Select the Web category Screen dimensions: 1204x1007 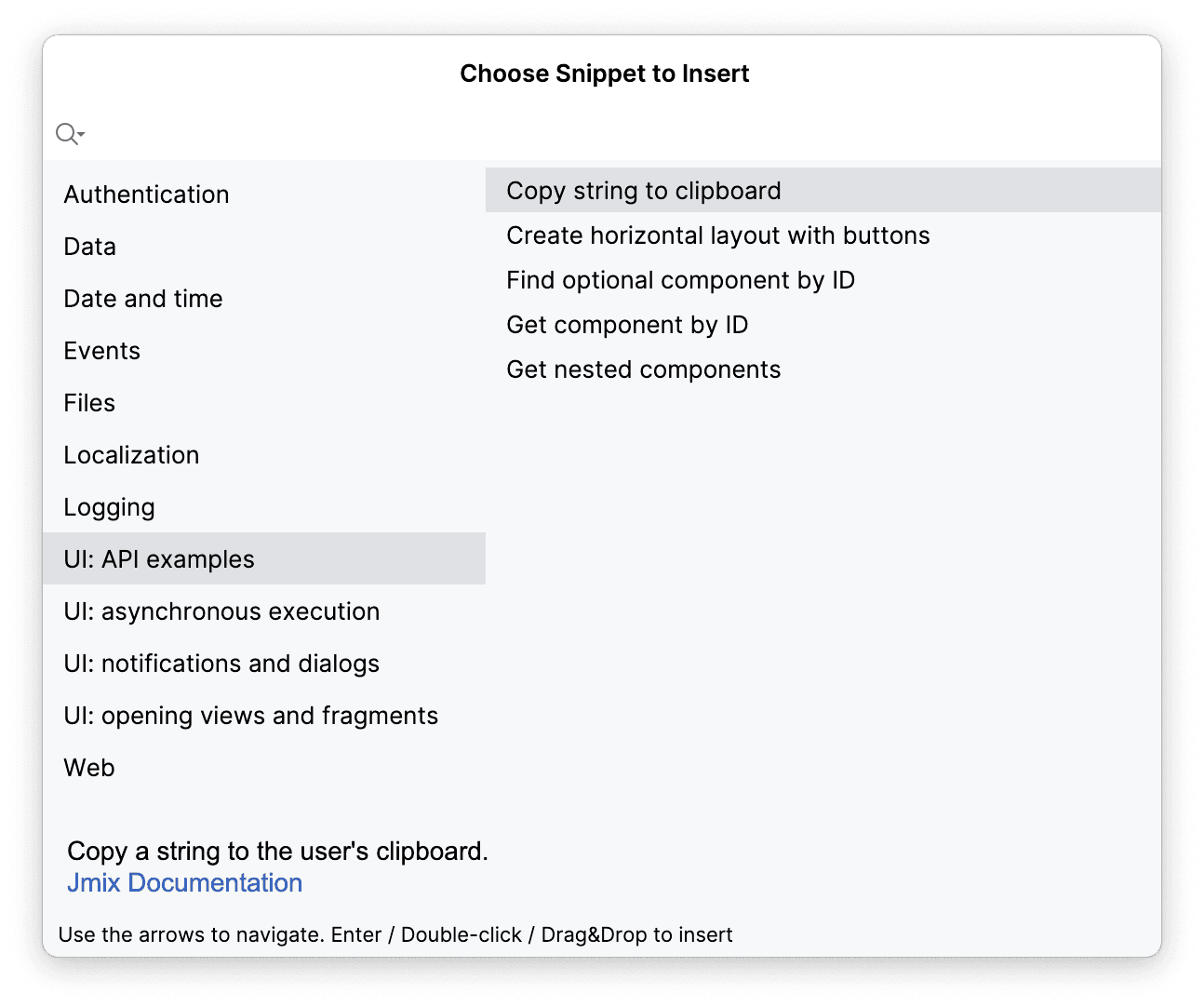pyautogui.click(x=89, y=768)
